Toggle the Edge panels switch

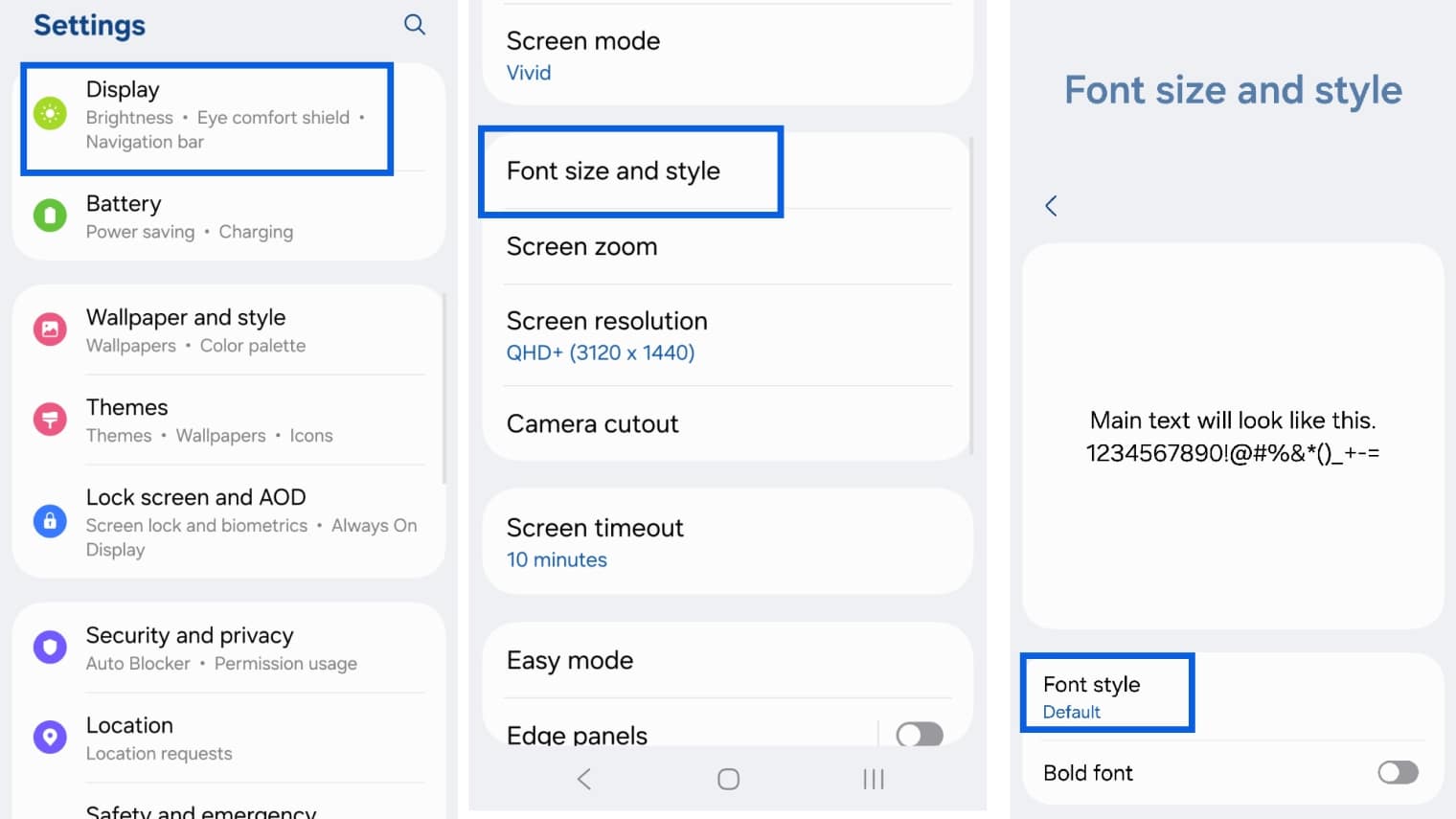point(919,735)
